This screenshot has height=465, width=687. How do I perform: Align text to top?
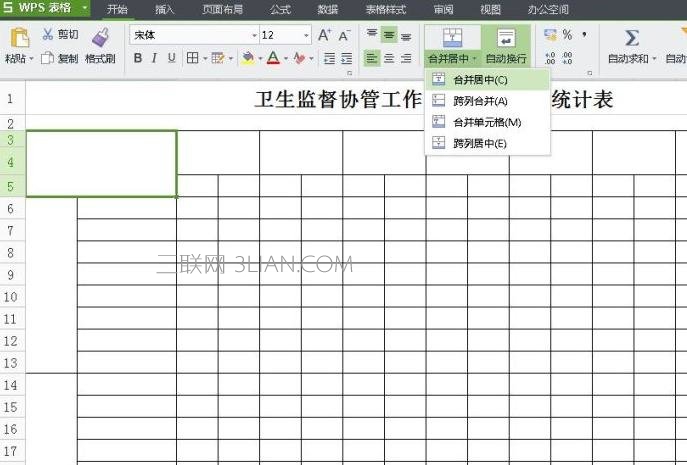click(x=372, y=35)
